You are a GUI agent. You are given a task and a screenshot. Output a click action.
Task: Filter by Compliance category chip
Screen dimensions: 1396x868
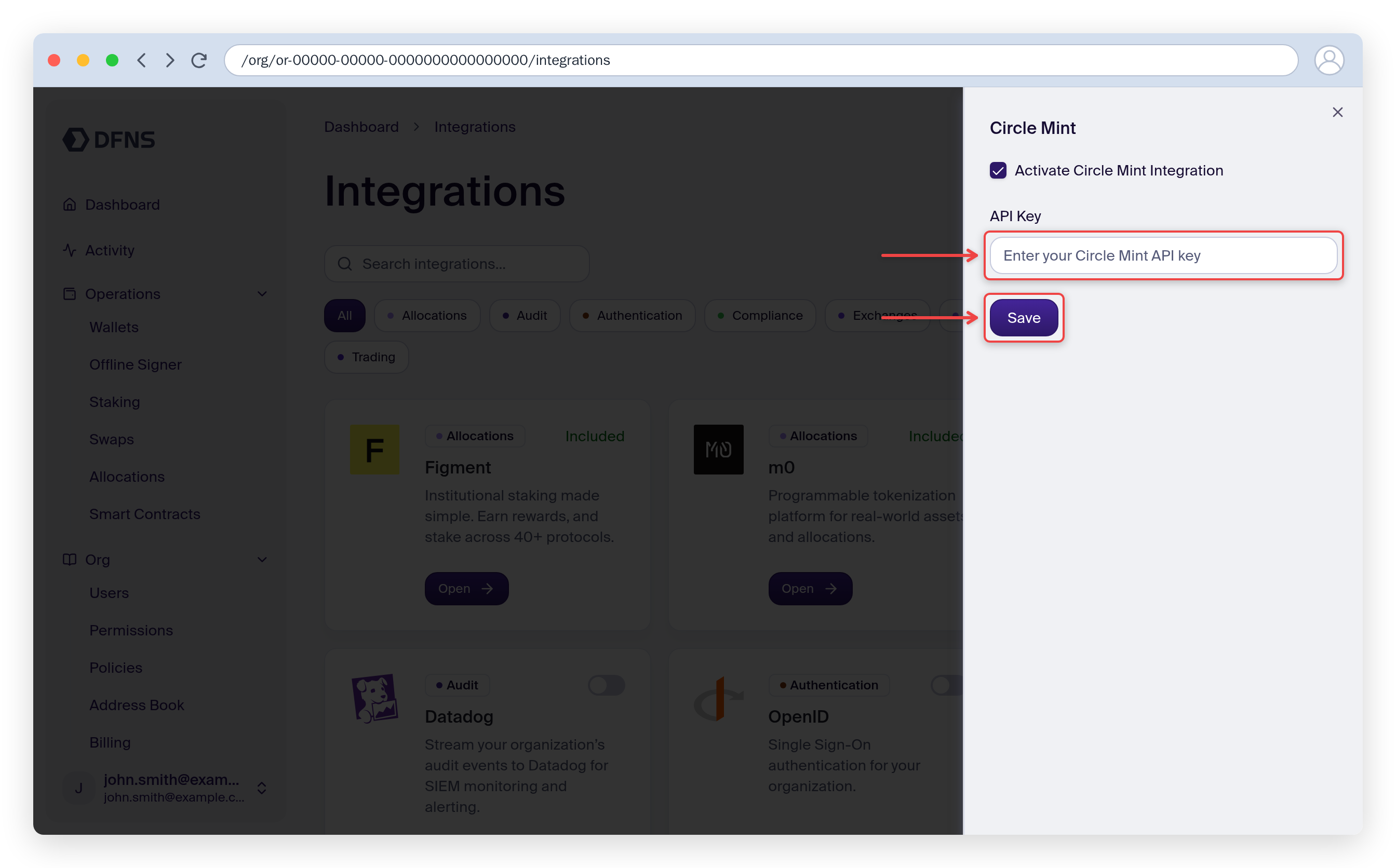pos(760,316)
